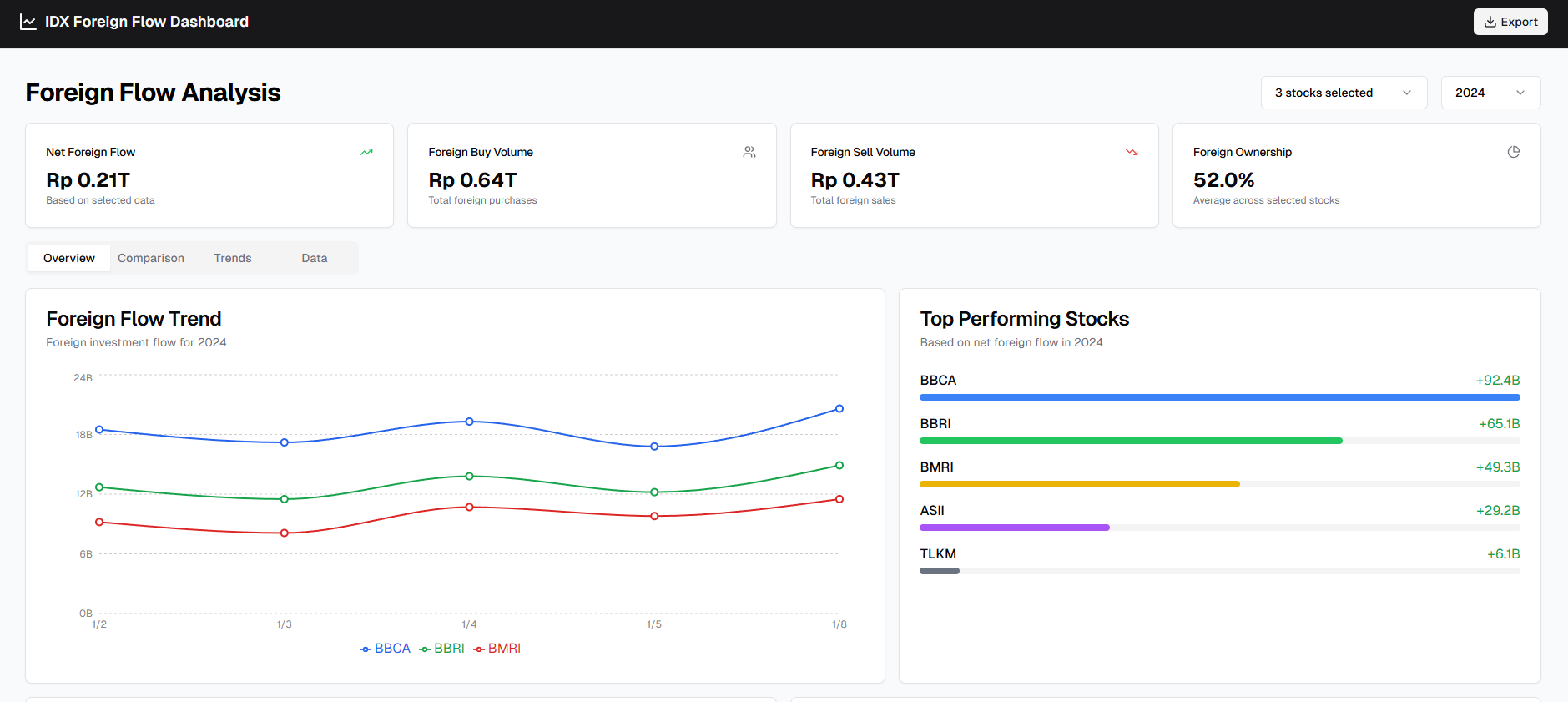
Task: Toggle BMRI series in chart legend
Action: 497,649
